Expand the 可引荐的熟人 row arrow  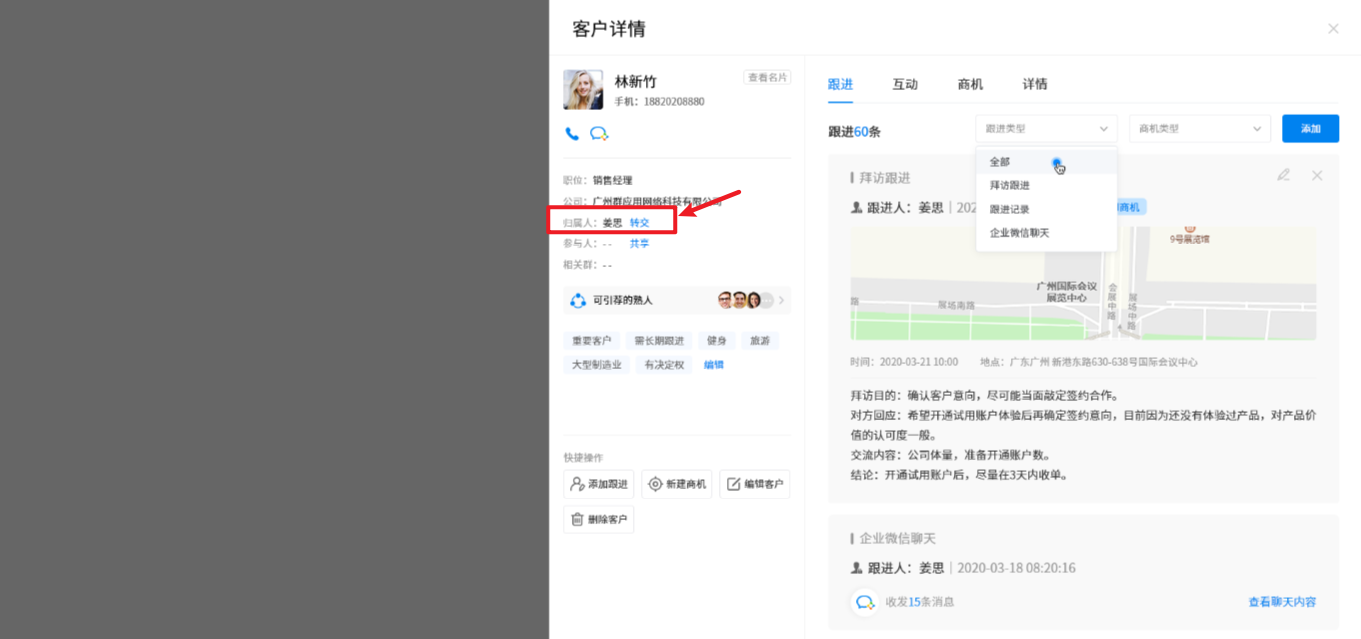pyautogui.click(x=781, y=300)
